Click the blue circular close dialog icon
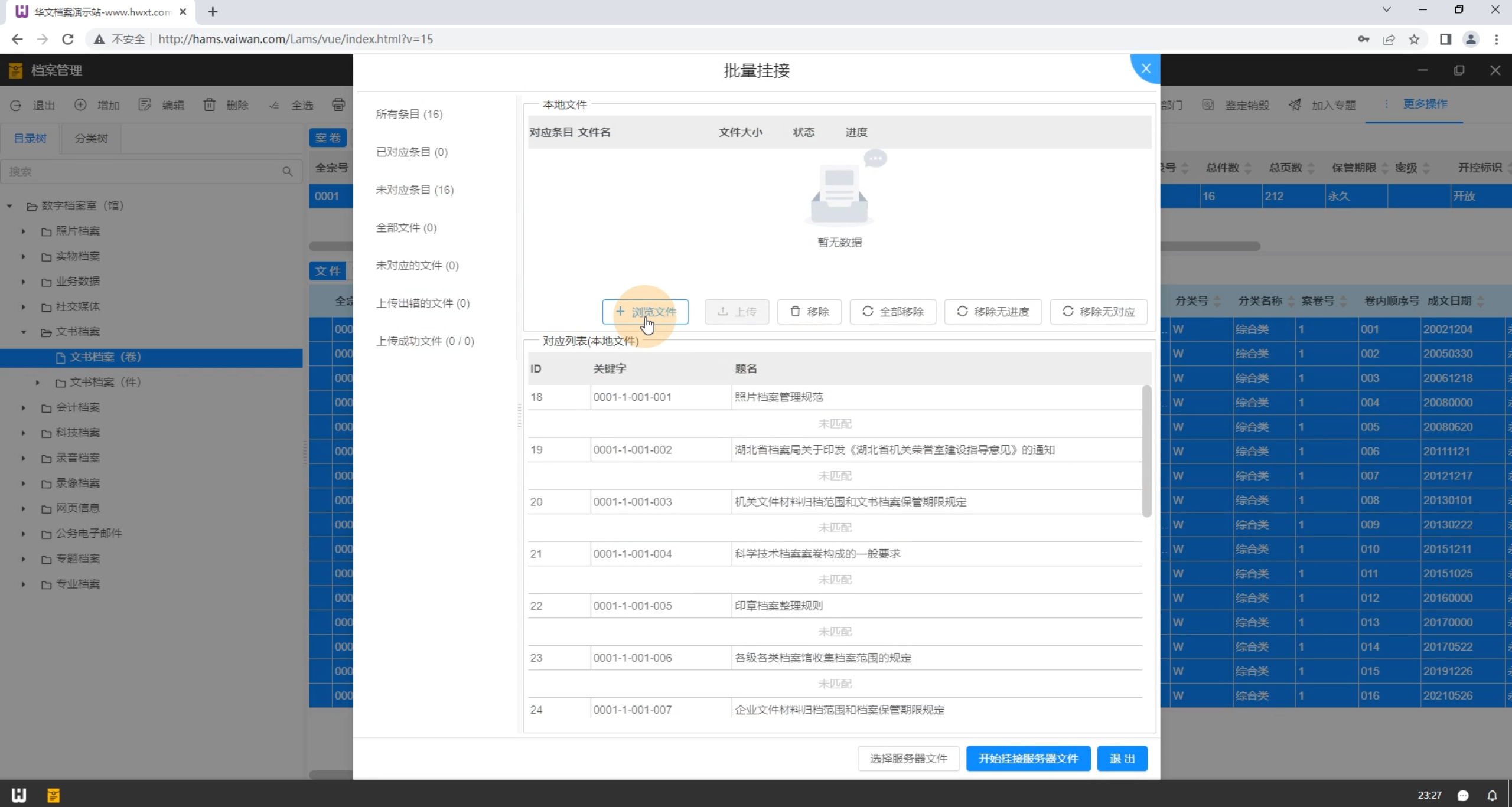The width and height of the screenshot is (1512, 807). point(1145,68)
